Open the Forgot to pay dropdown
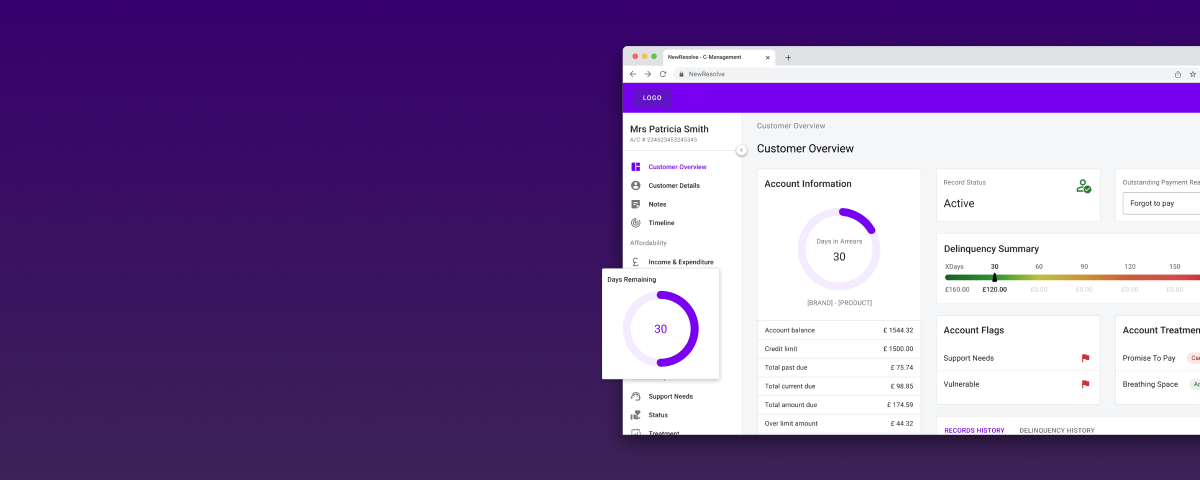 [1160, 203]
